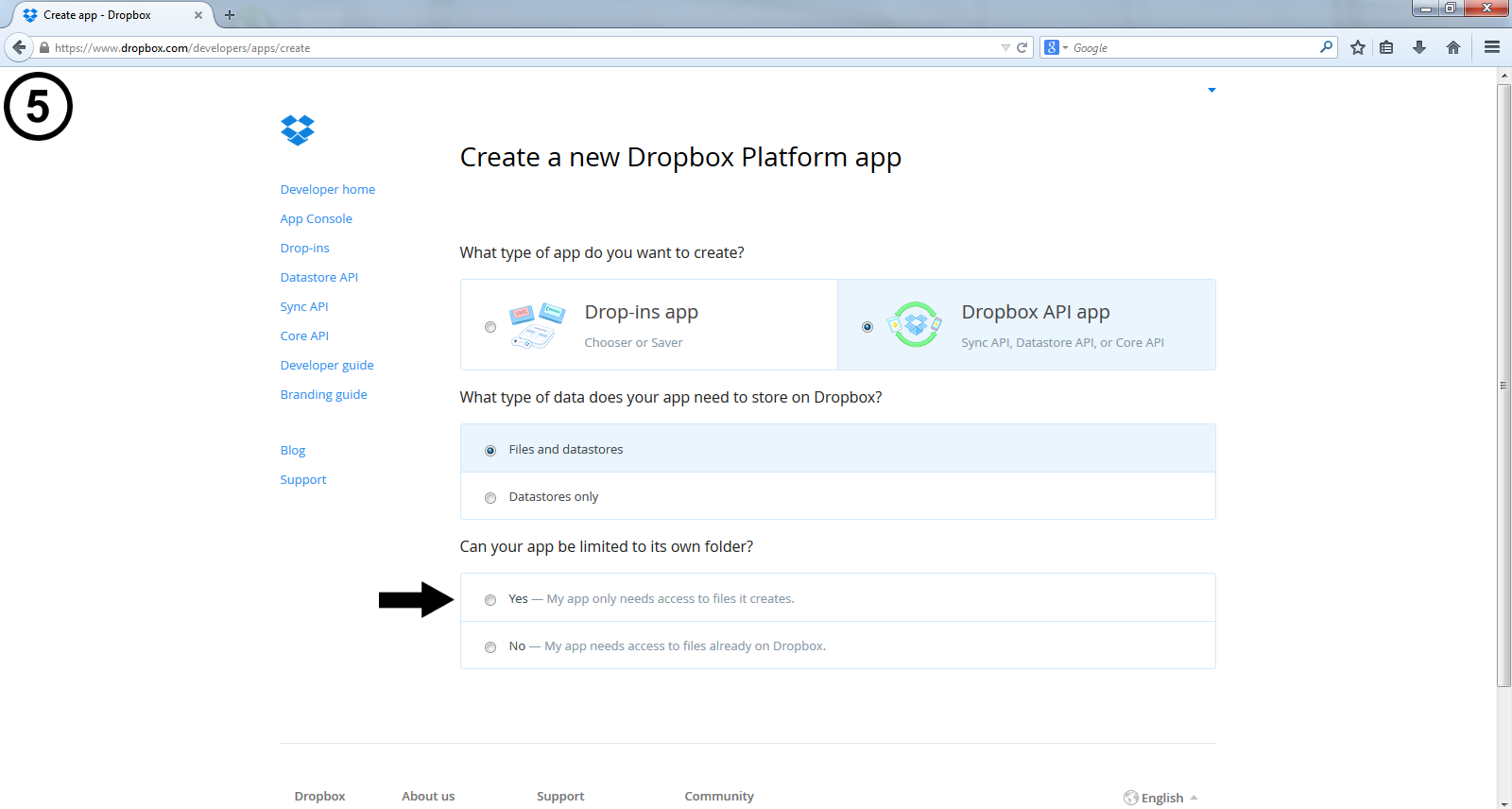This screenshot has height=809, width=1512.
Task: Open the Developer home link
Action: tap(328, 189)
